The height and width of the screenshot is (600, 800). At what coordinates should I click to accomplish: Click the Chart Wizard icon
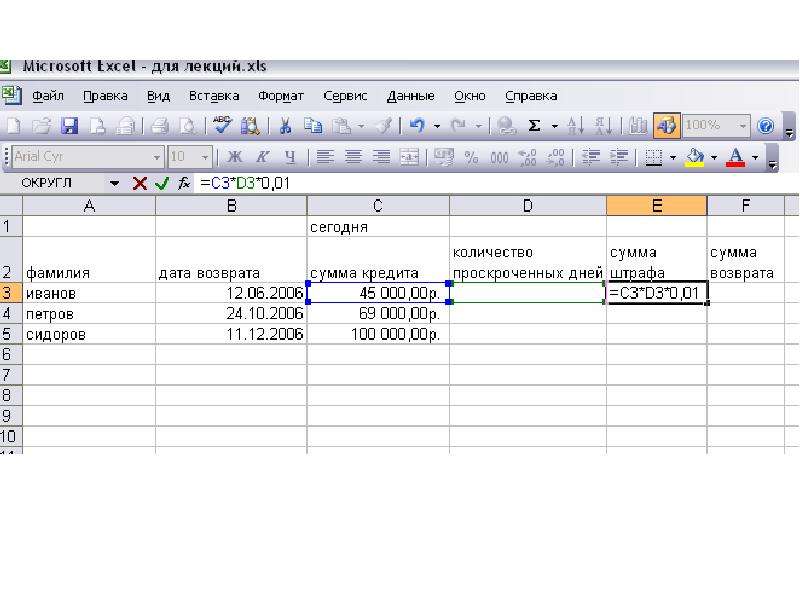637,126
